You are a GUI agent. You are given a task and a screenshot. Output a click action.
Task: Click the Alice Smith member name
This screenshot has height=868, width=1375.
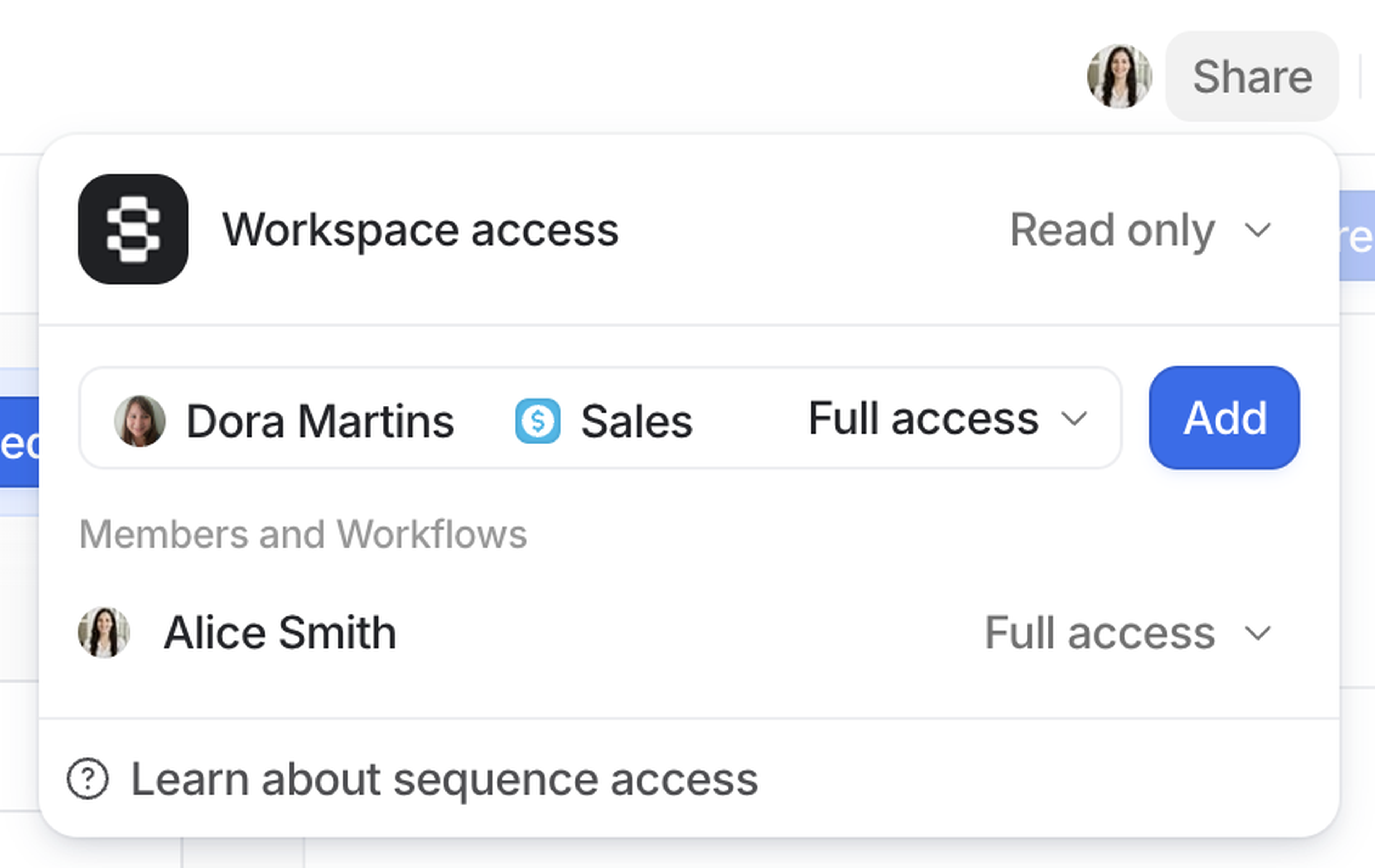pos(280,633)
